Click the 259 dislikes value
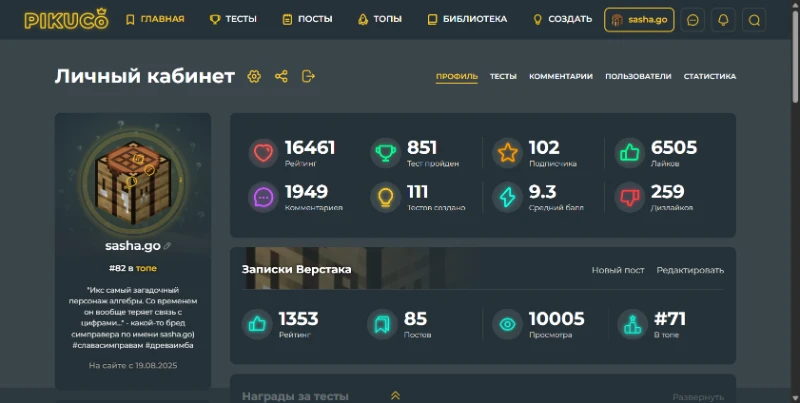Screen dimensions: 800x403 tap(667, 192)
